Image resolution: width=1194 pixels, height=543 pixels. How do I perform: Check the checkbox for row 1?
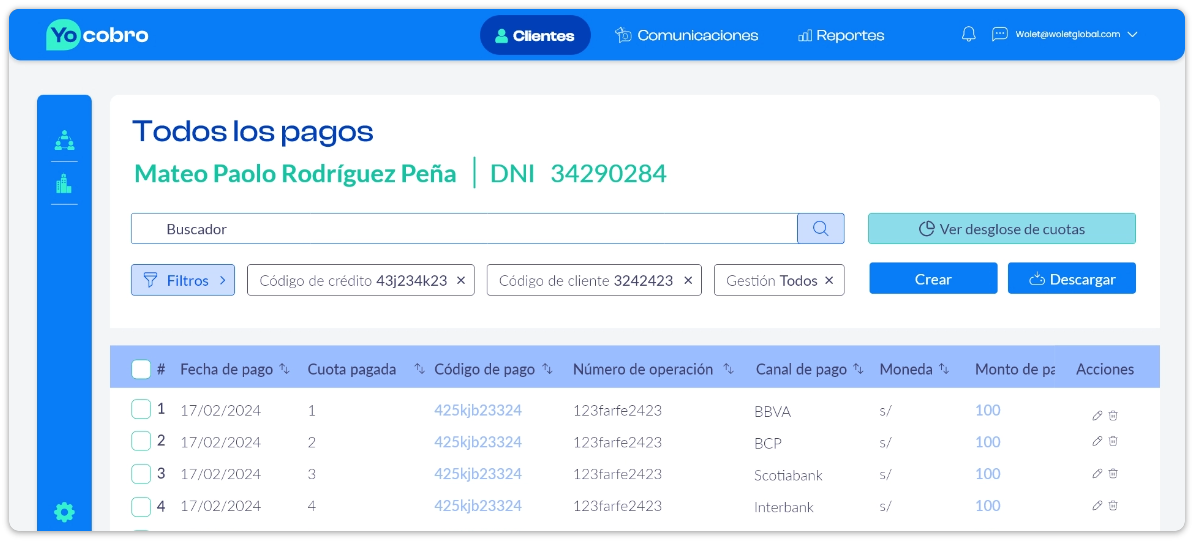pos(141,409)
